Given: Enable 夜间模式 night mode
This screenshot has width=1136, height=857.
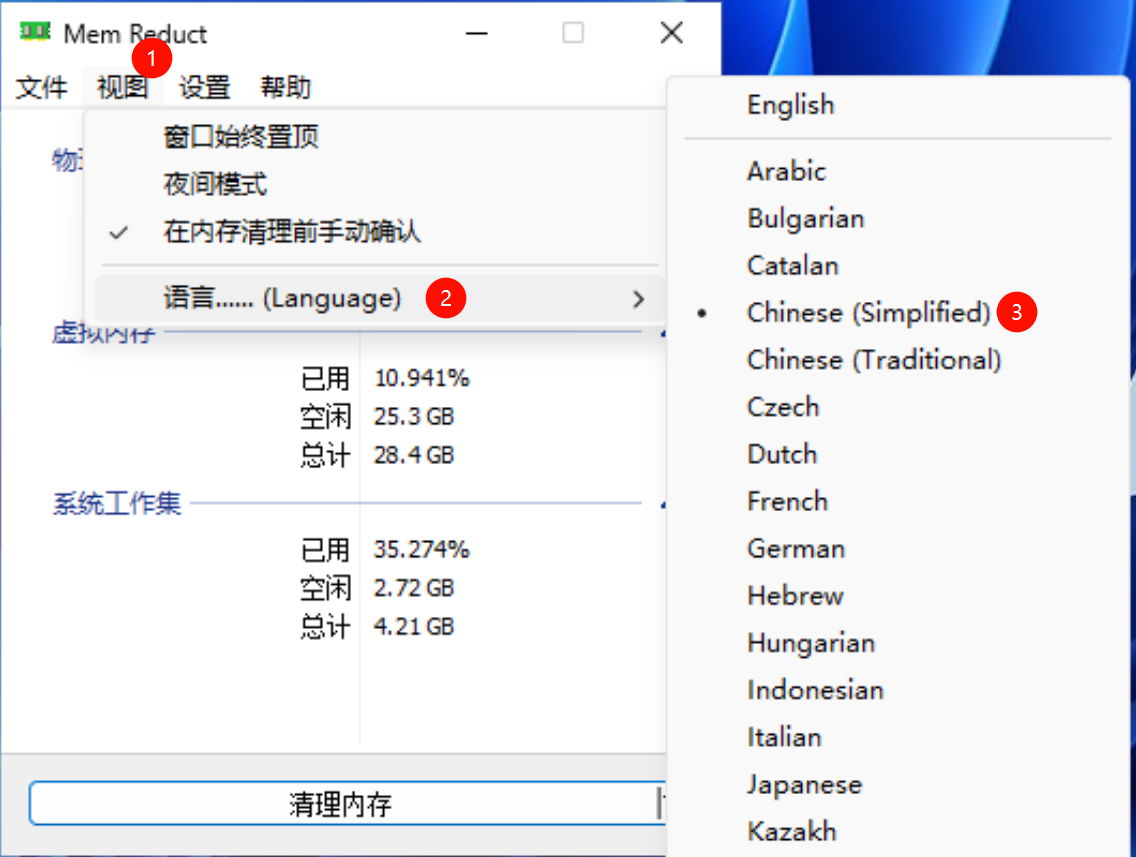Looking at the screenshot, I should [x=215, y=184].
